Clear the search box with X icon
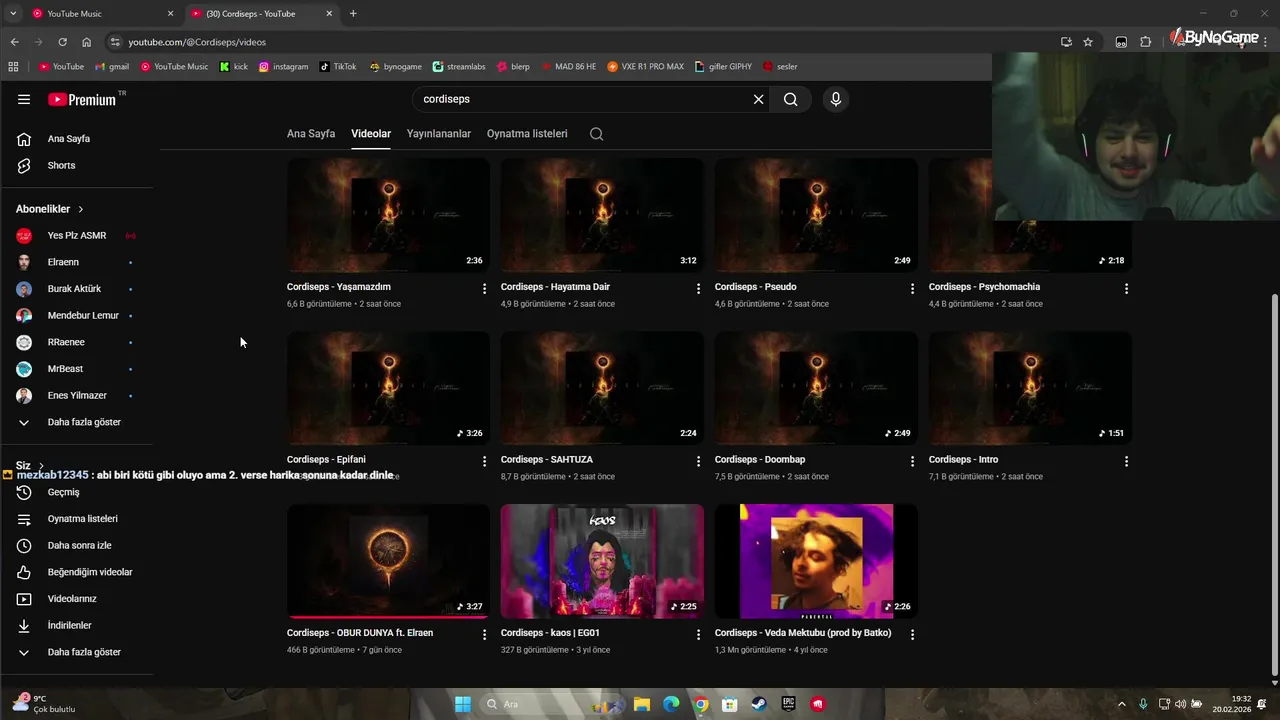This screenshot has width=1280, height=720. click(758, 99)
